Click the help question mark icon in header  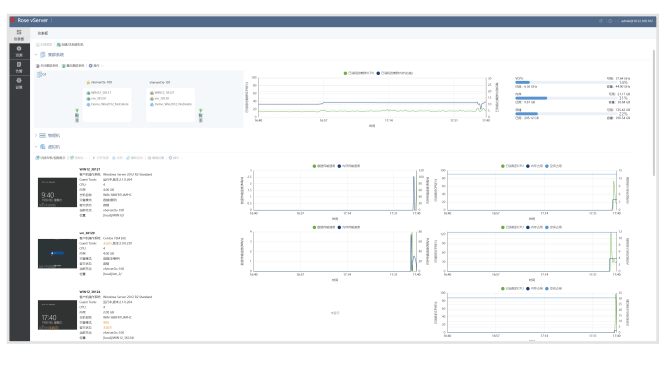click(x=601, y=21)
